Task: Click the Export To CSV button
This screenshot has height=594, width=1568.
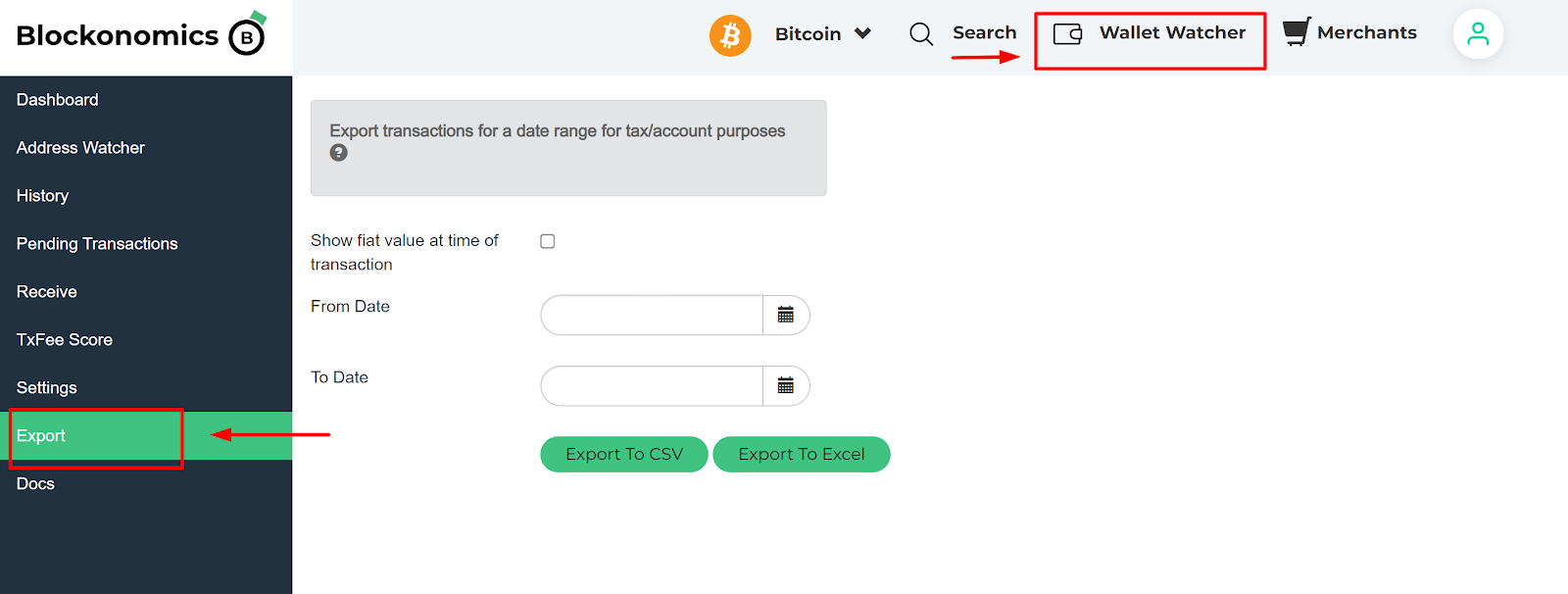Action: tap(624, 455)
